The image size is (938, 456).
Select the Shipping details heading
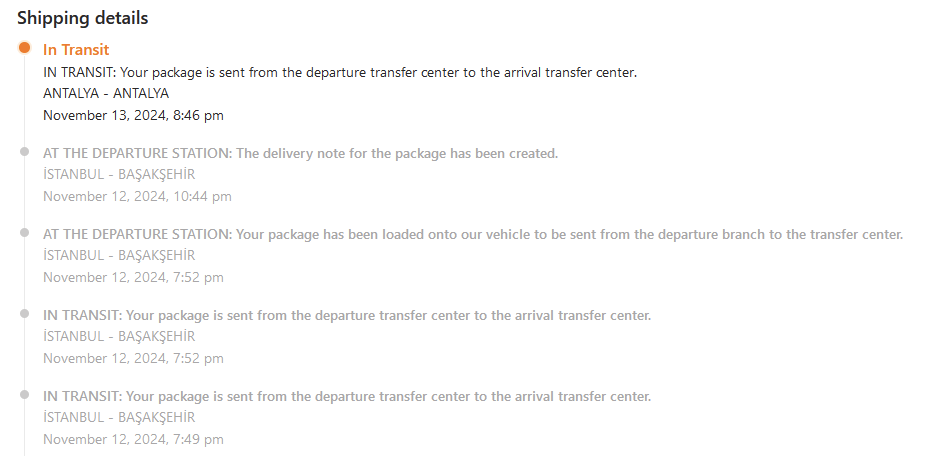[x=83, y=18]
